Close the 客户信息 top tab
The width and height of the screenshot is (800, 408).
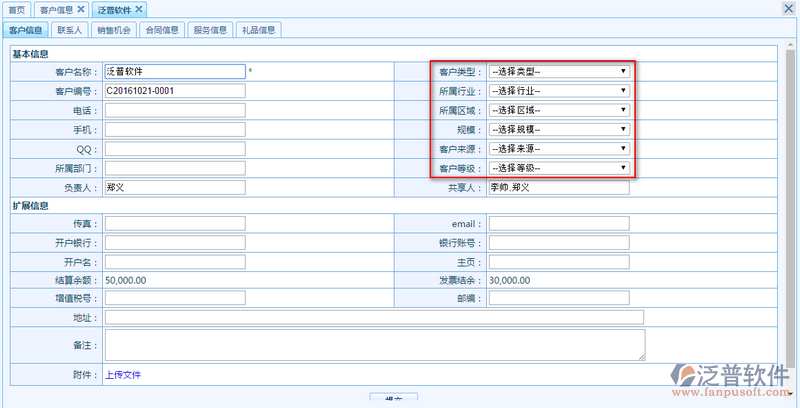coord(81,9)
